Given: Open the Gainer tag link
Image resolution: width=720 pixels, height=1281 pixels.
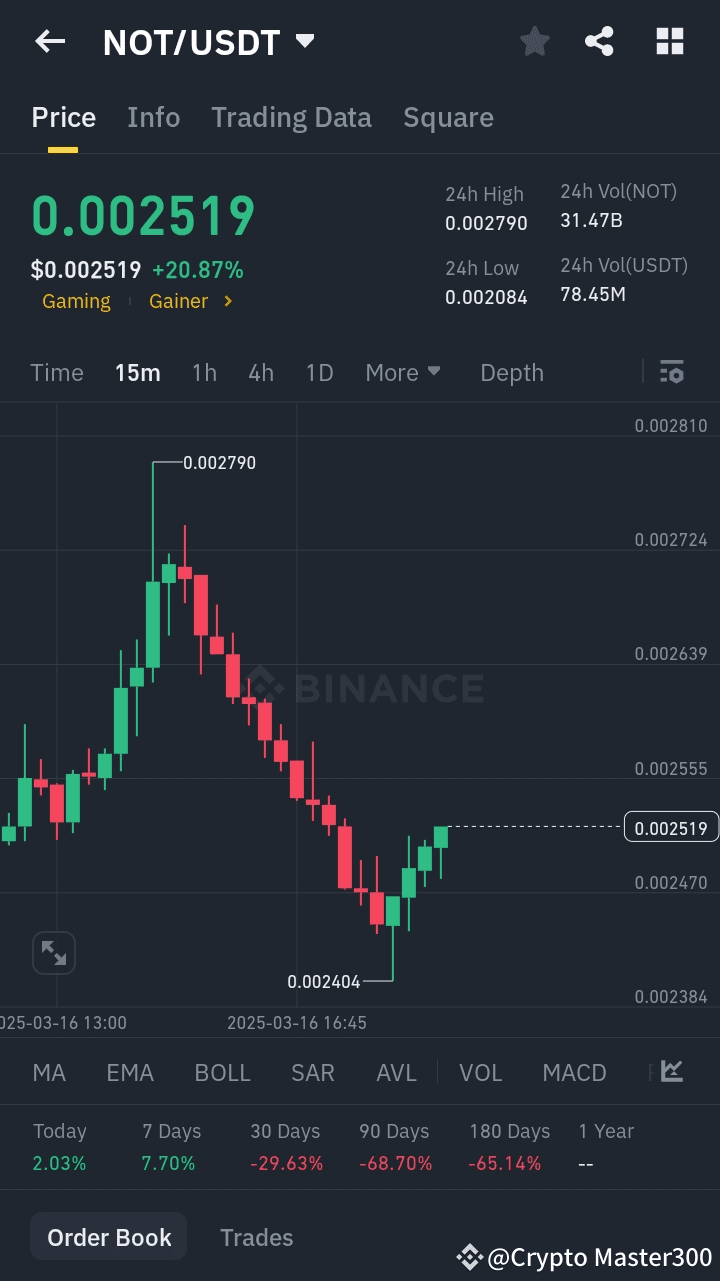Looking at the screenshot, I should click(179, 301).
